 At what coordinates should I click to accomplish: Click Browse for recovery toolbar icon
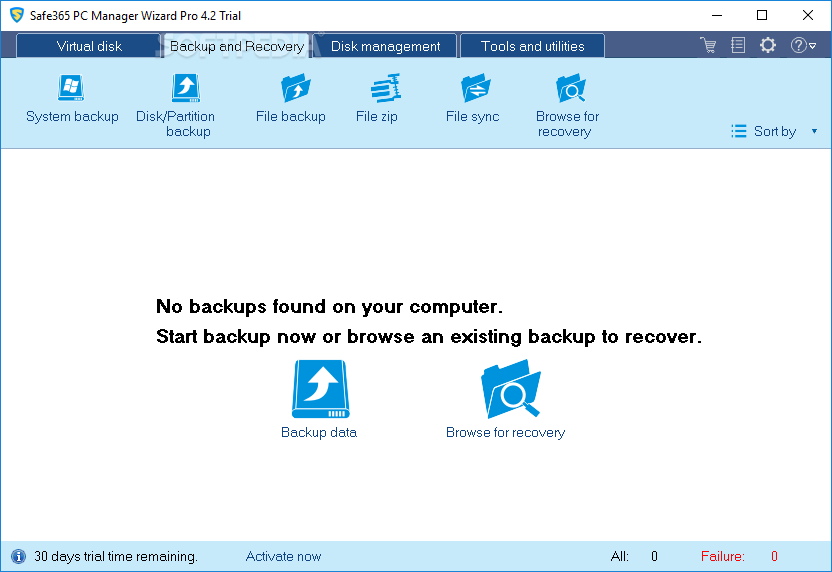click(571, 88)
